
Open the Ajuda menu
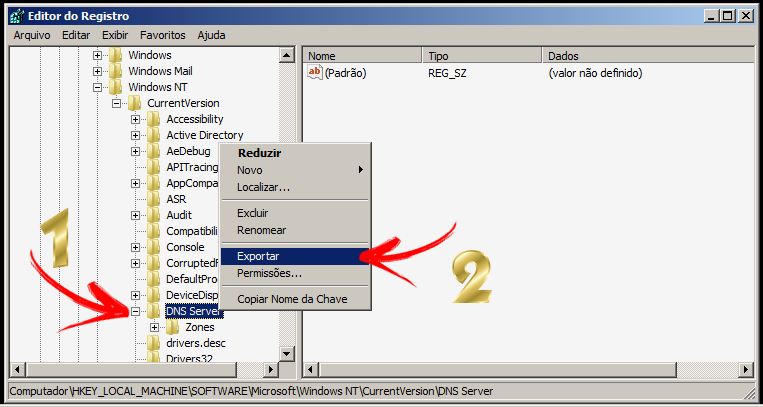pos(211,35)
